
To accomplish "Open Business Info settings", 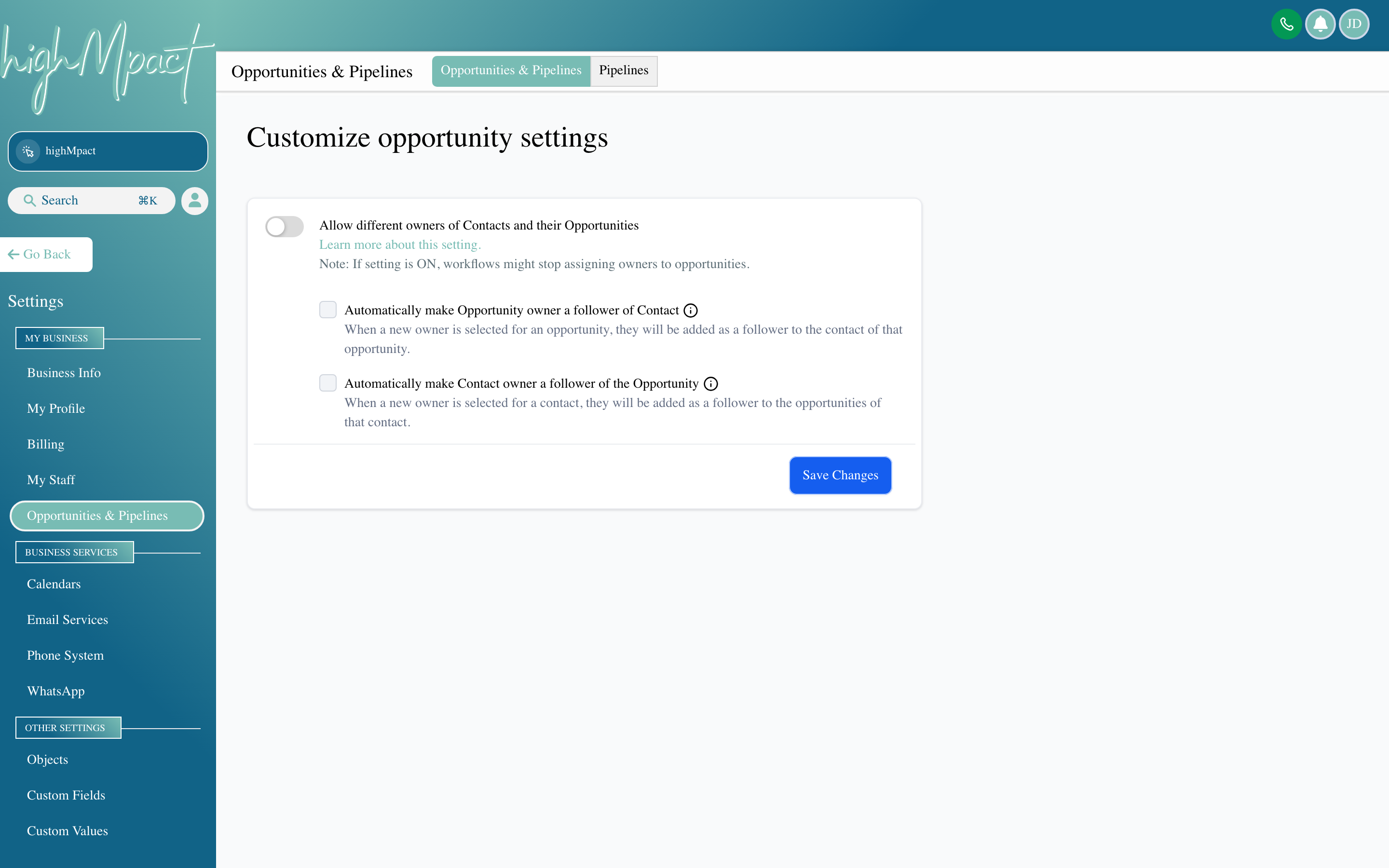I will click(64, 373).
